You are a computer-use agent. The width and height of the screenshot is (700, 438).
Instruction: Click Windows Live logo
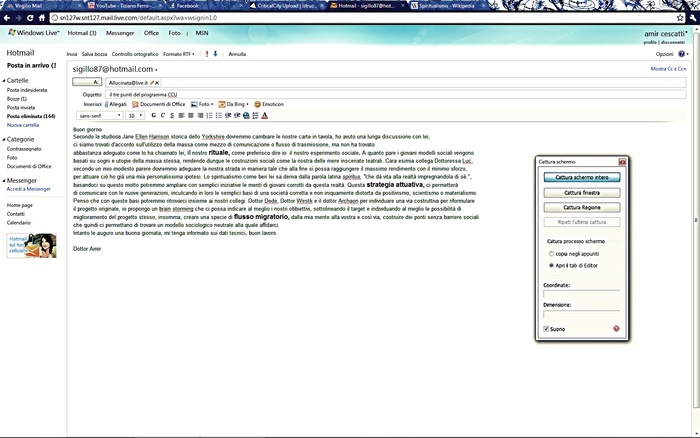point(34,33)
